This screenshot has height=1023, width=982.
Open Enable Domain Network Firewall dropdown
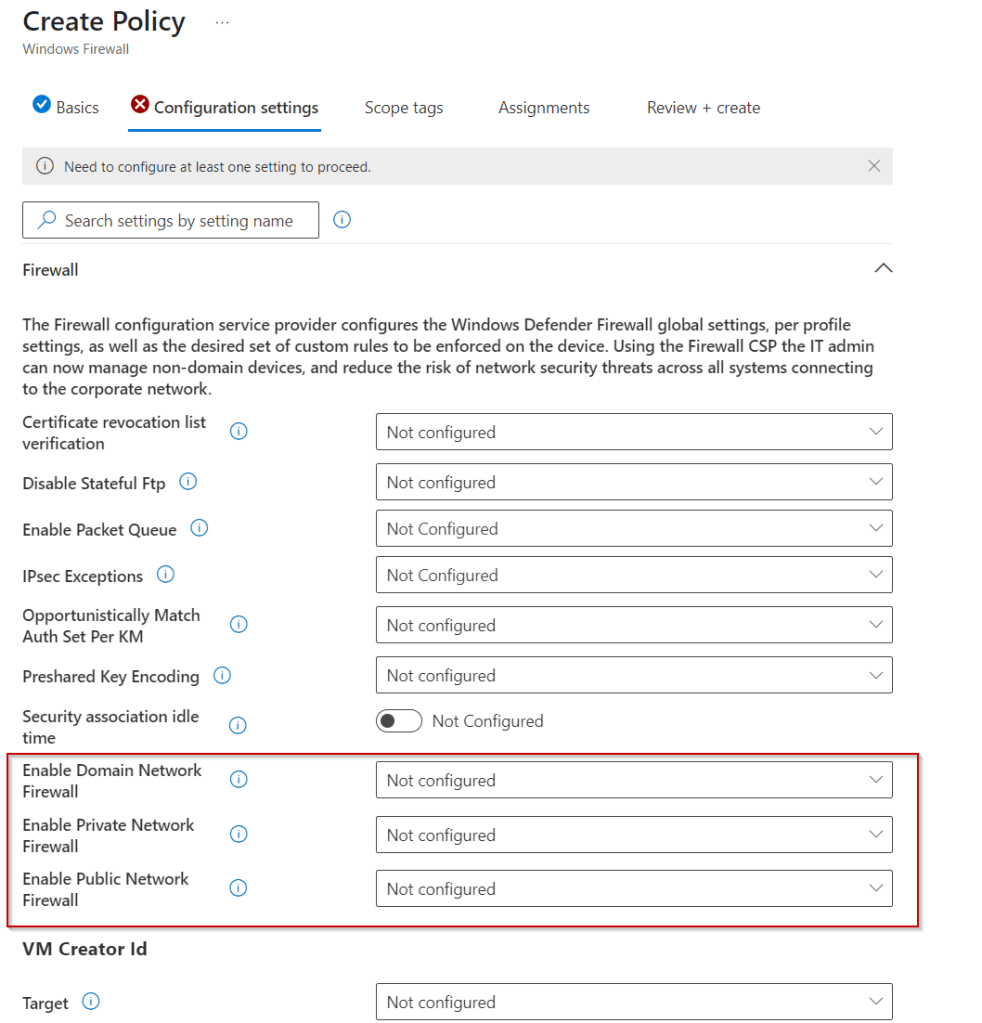[x=634, y=780]
